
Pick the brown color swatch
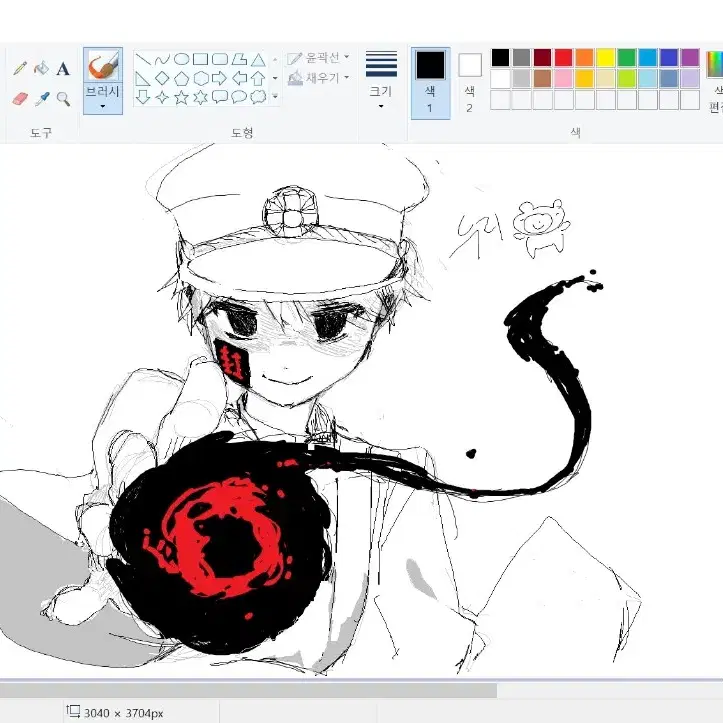coord(543,78)
